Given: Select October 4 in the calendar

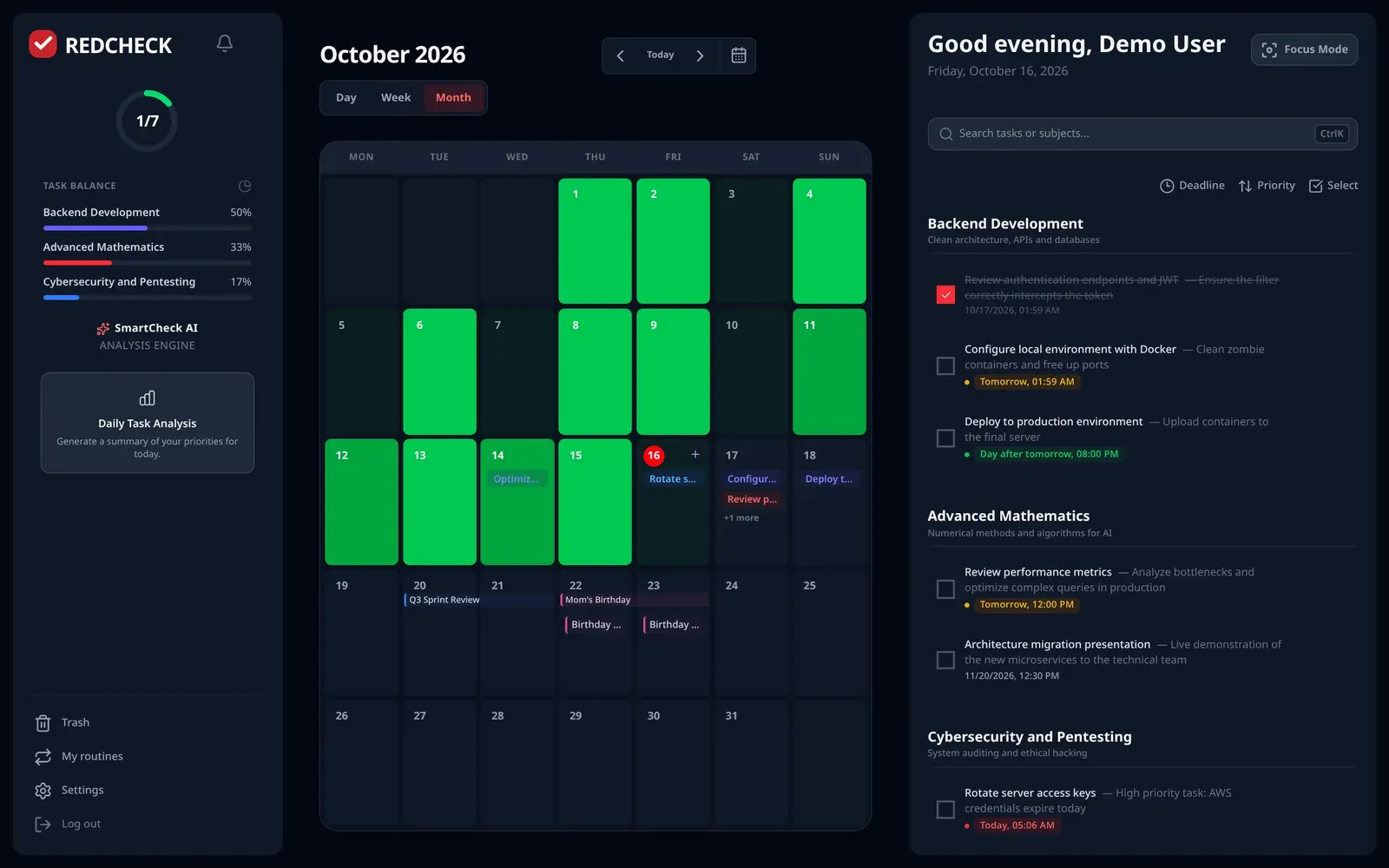Looking at the screenshot, I should coord(829,241).
